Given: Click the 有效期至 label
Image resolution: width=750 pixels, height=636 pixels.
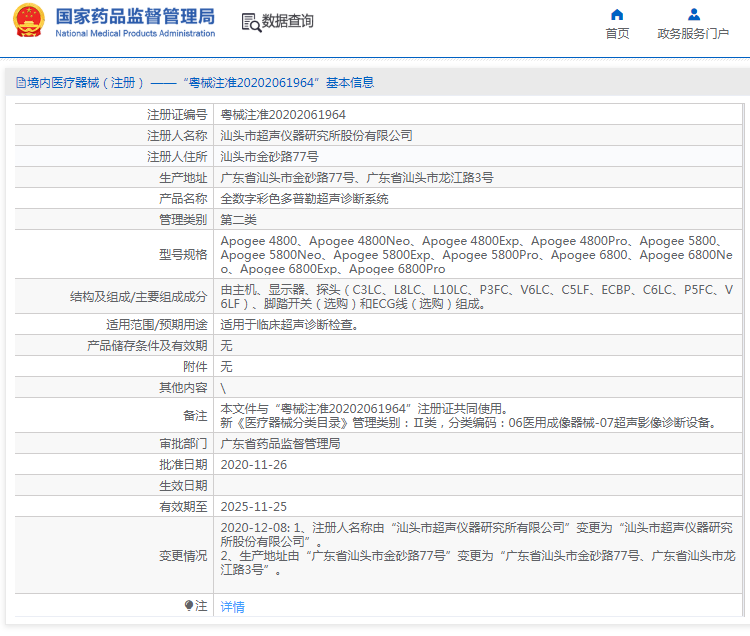Looking at the screenshot, I should 183,507.
